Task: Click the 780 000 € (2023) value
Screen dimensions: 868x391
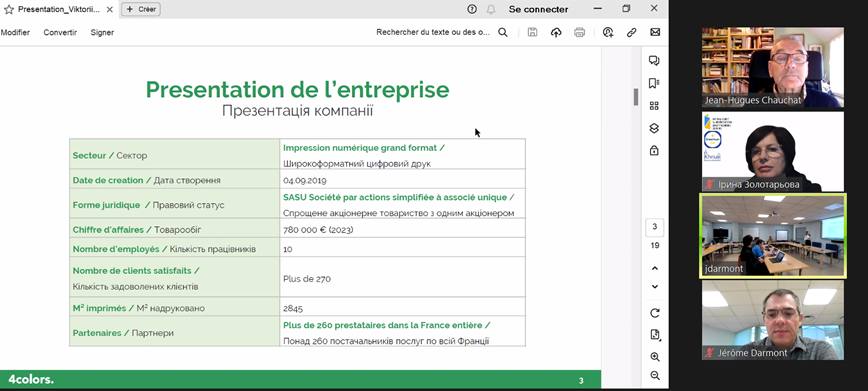Action: [x=318, y=230]
